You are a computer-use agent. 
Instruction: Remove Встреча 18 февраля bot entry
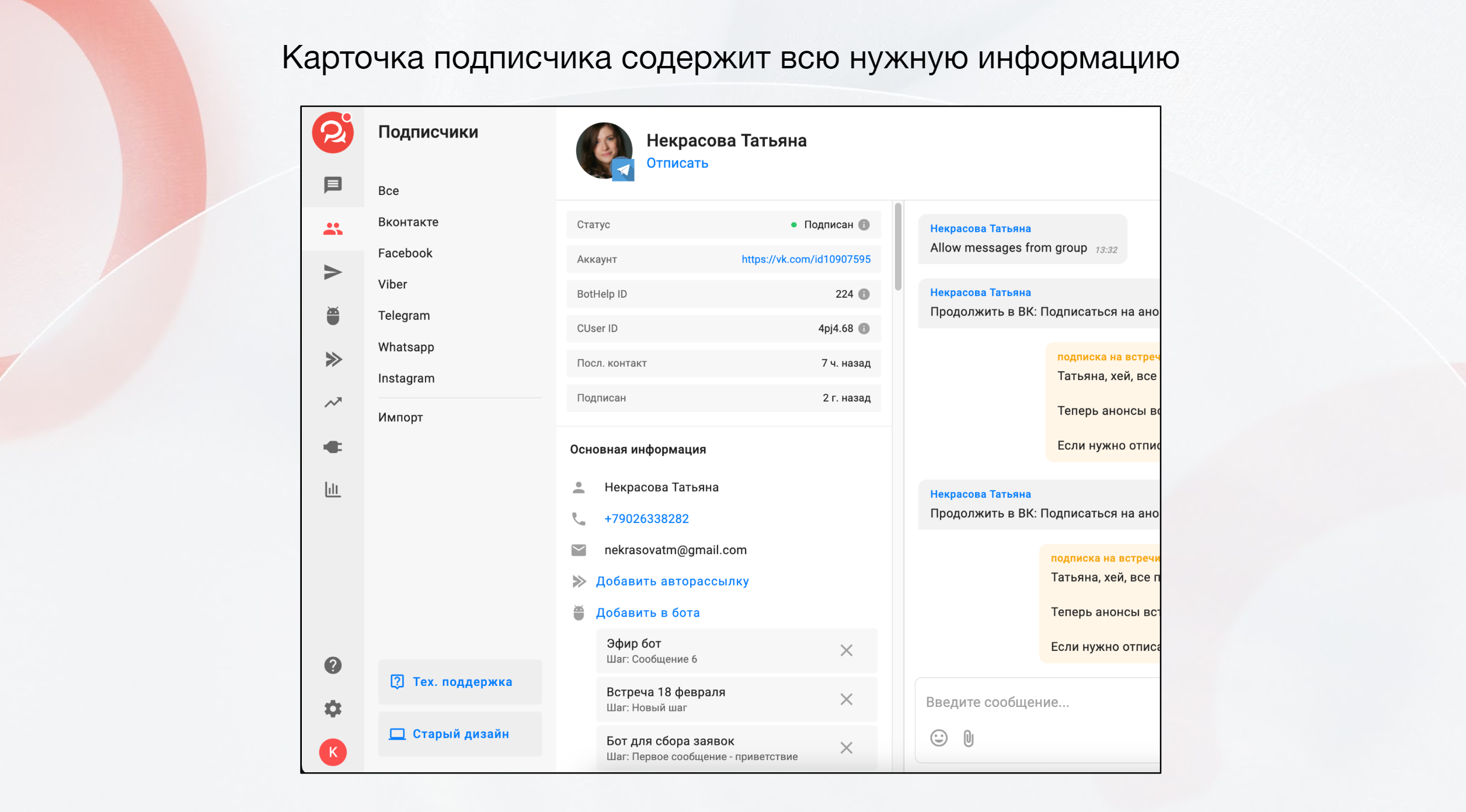coord(846,699)
